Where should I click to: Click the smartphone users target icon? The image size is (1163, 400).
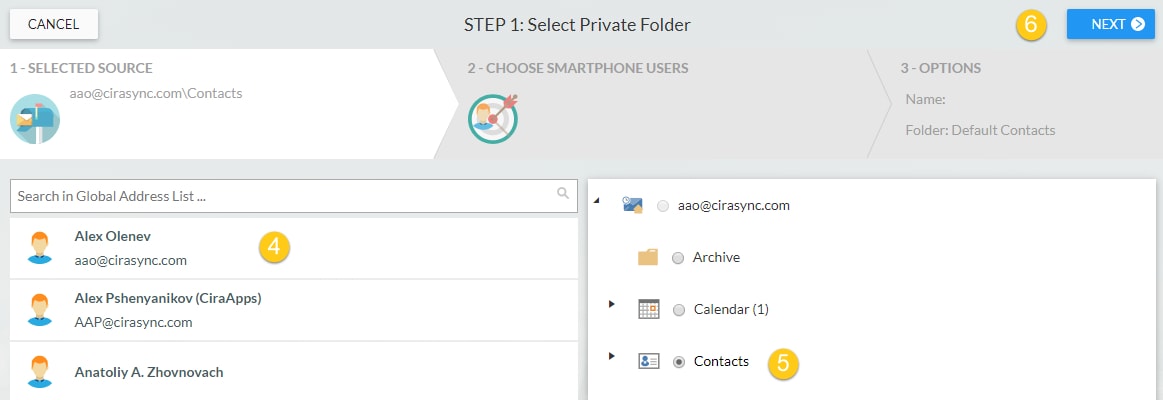click(x=492, y=118)
